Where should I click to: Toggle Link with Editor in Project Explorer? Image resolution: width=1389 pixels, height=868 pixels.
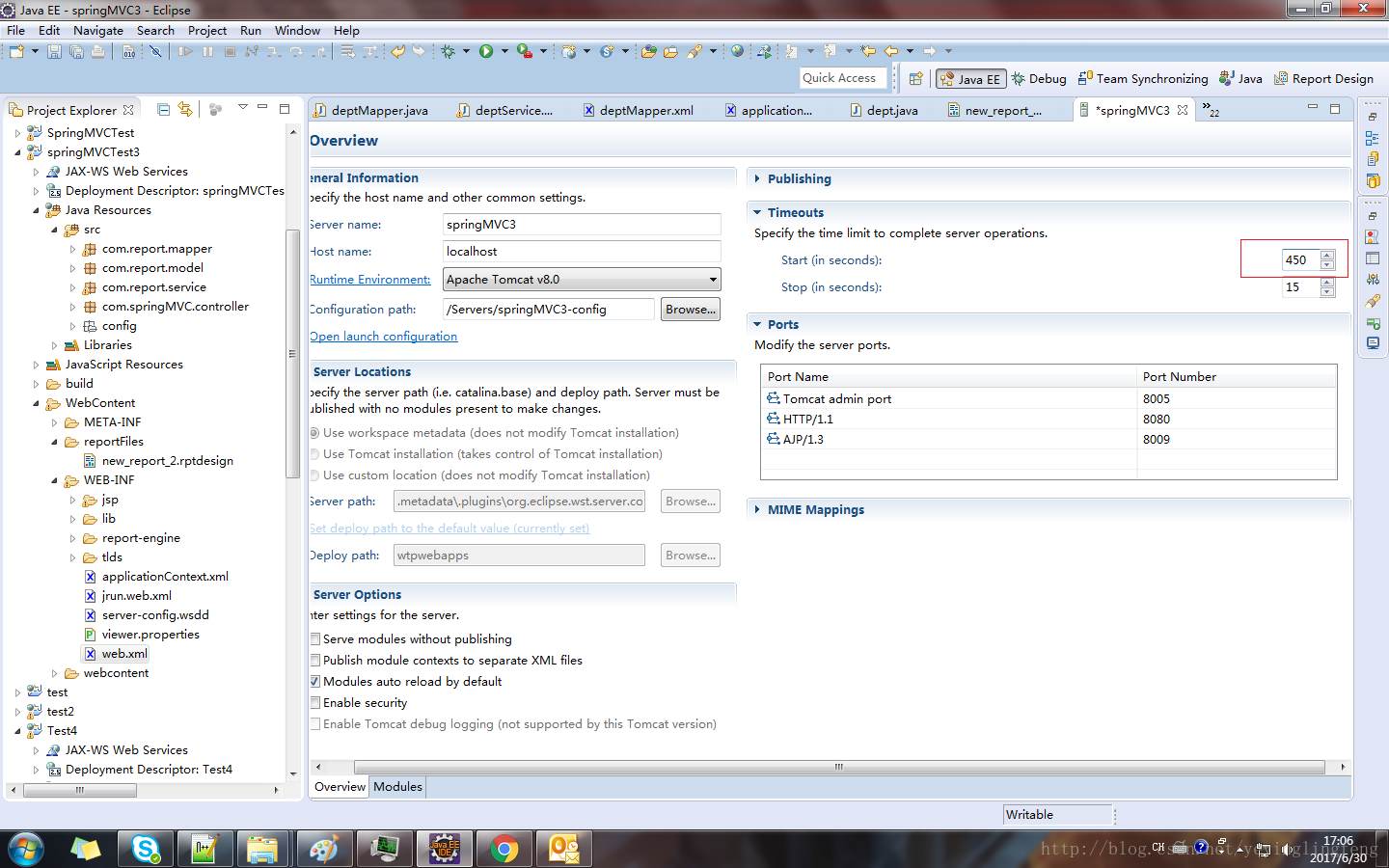(185, 109)
